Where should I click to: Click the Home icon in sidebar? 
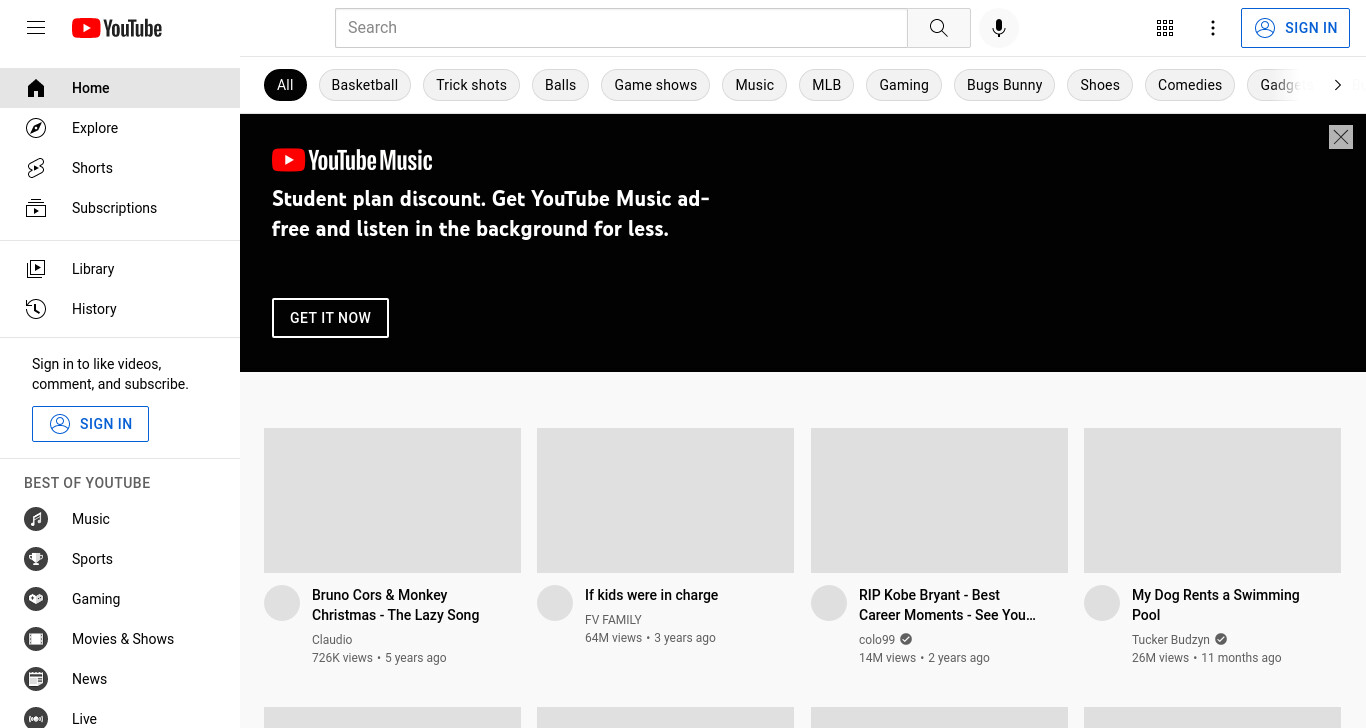36,88
